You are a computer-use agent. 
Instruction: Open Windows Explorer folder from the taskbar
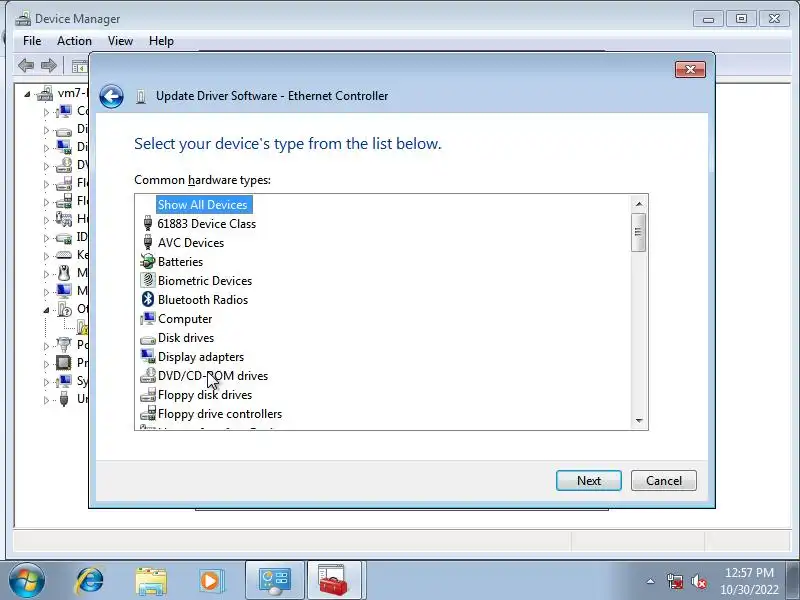pos(151,581)
